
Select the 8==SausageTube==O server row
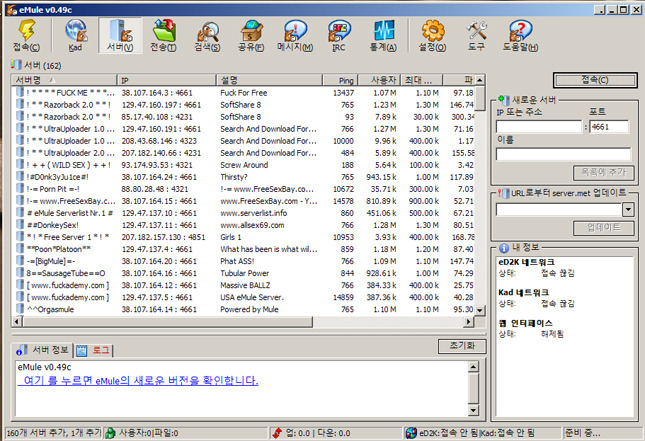[x=245, y=273]
